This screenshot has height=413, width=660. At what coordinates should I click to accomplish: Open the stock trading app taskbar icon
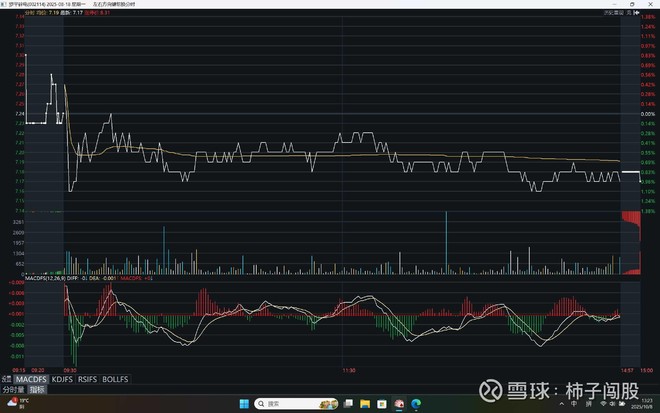pos(399,404)
